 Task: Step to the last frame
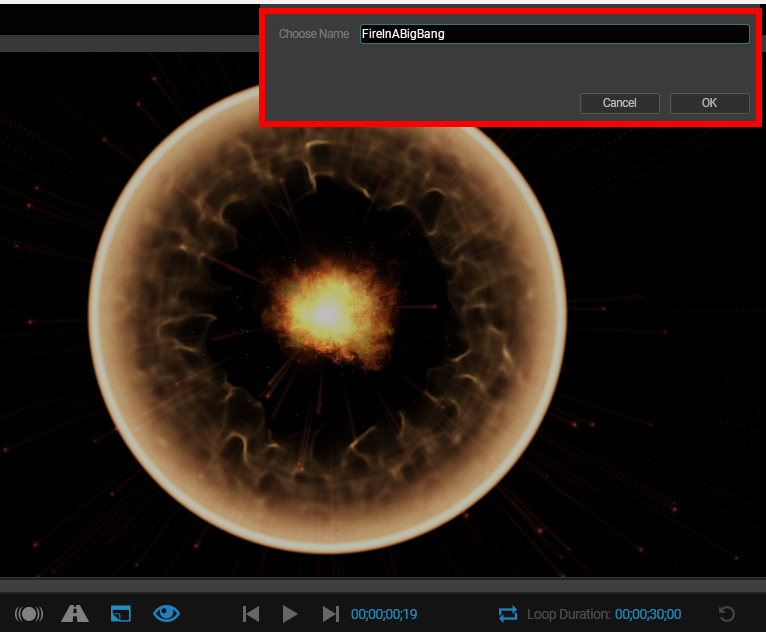[331, 614]
